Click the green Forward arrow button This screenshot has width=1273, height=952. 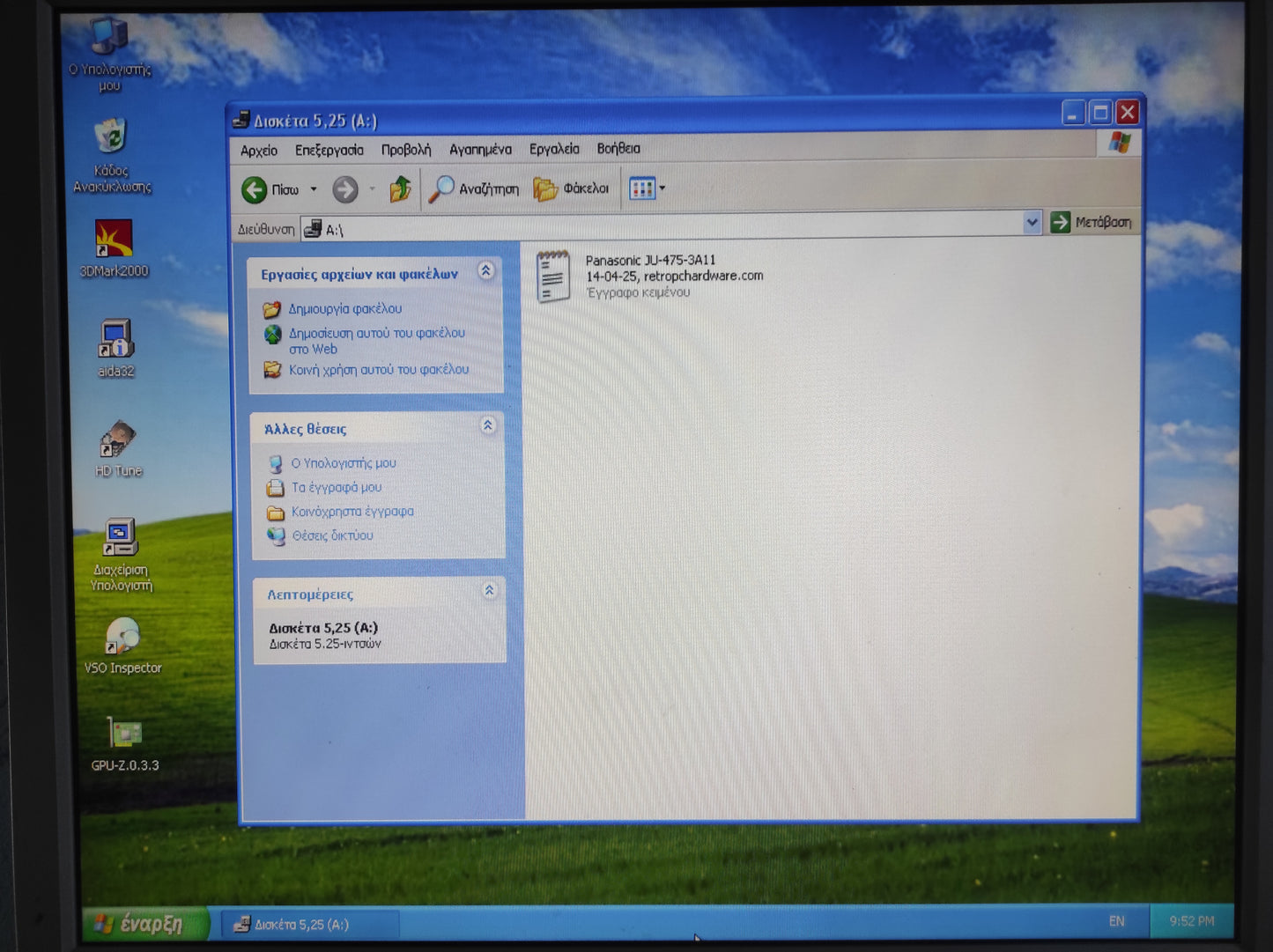(x=345, y=189)
